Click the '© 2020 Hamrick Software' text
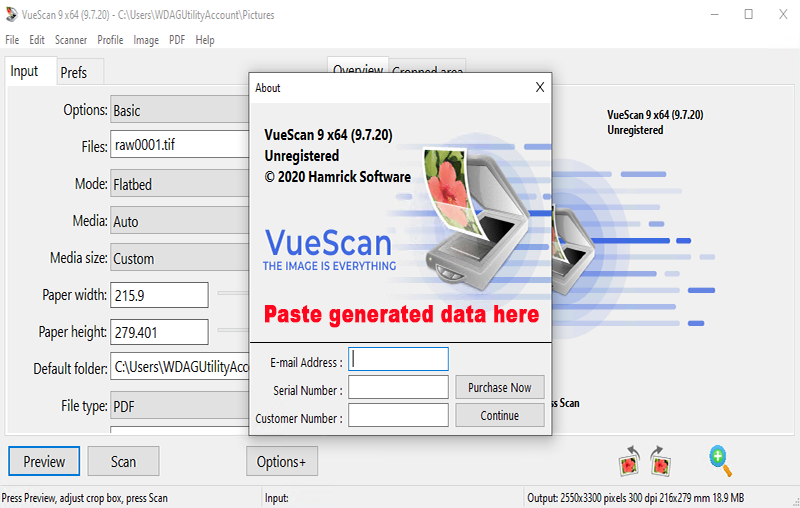The image size is (800, 508). pyautogui.click(x=337, y=177)
